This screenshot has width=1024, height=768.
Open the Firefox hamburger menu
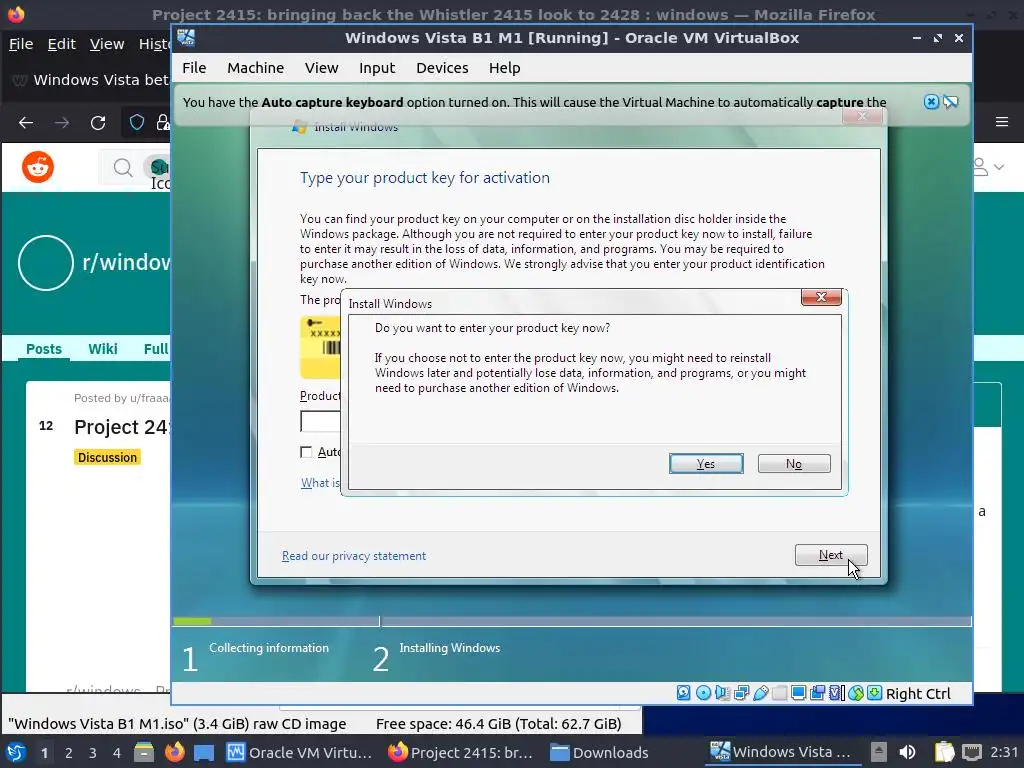click(1002, 121)
